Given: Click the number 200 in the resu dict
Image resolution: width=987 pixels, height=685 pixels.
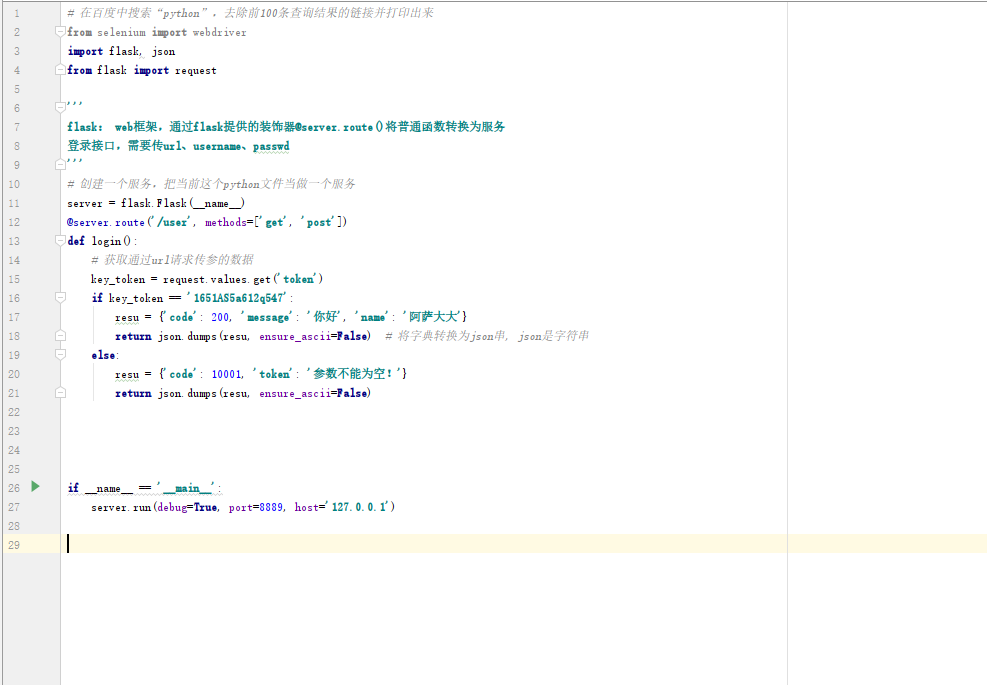Looking at the screenshot, I should 220,317.
